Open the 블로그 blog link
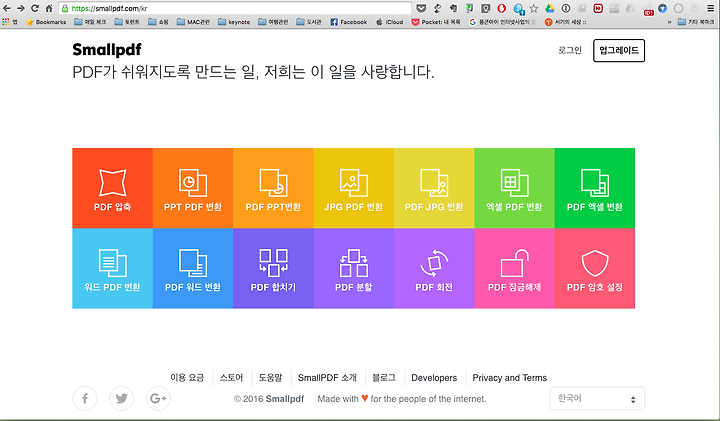This screenshot has height=421, width=720. [x=384, y=378]
